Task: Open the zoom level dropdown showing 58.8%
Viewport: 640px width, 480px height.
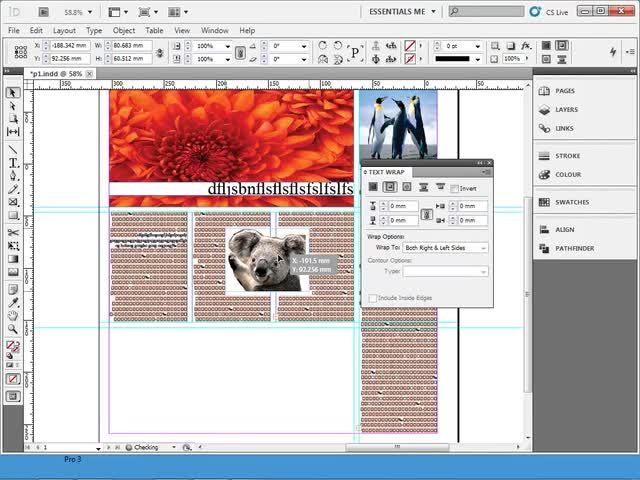Action: (x=82, y=12)
